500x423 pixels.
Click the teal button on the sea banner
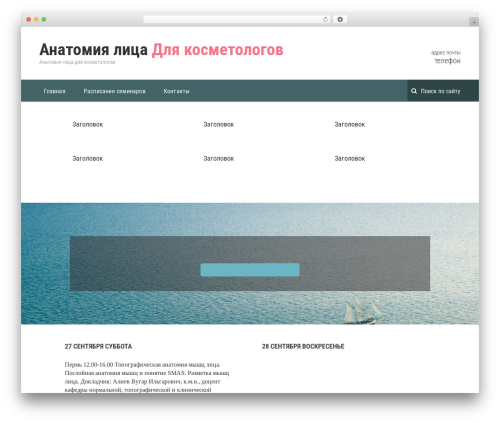click(250, 270)
